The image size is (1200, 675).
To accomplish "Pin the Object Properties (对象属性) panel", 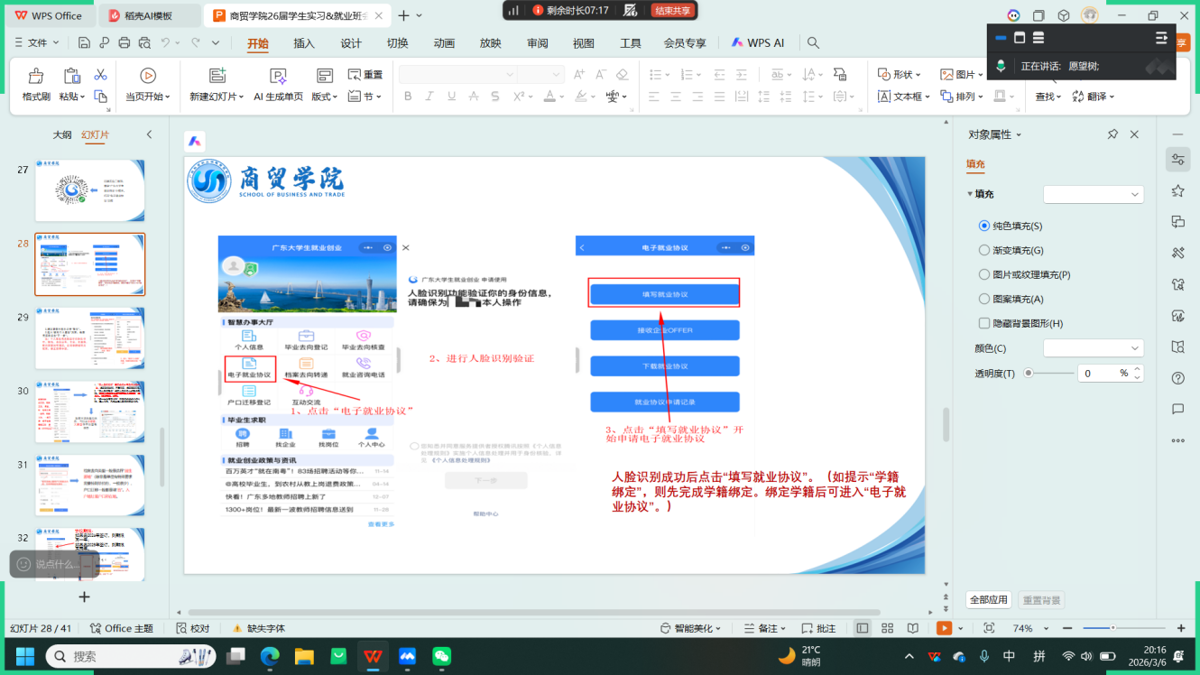I will (1112, 134).
